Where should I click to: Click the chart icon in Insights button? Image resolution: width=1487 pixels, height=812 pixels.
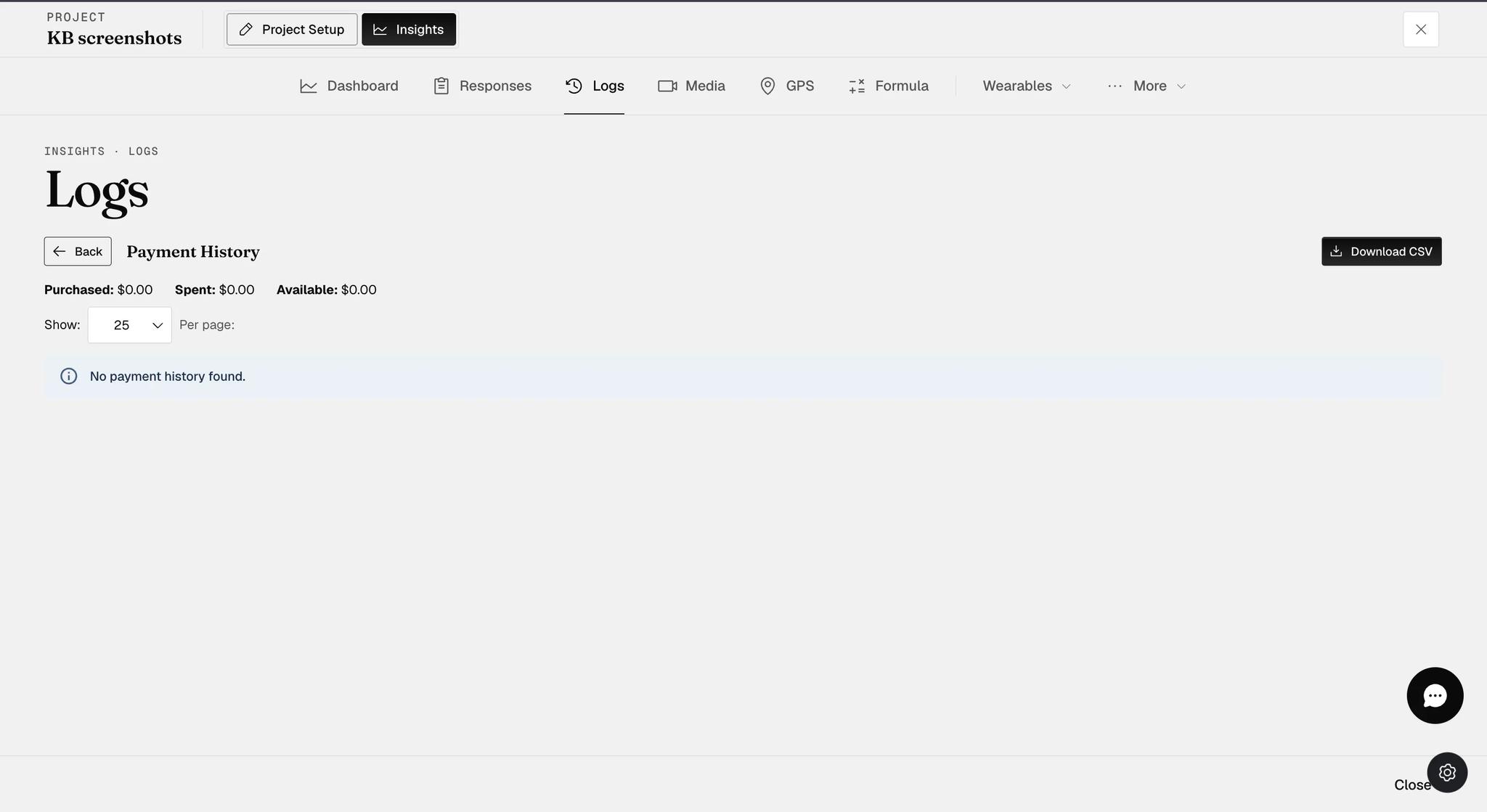(380, 29)
